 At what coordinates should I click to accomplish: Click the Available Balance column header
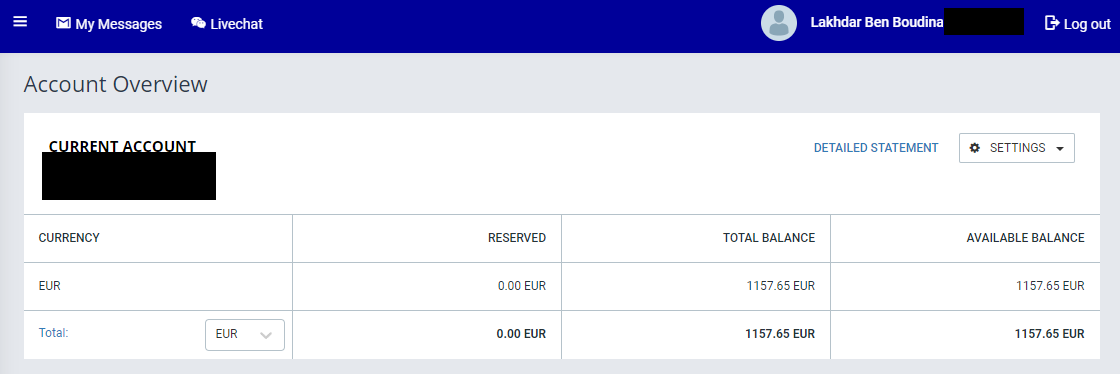tap(1025, 238)
